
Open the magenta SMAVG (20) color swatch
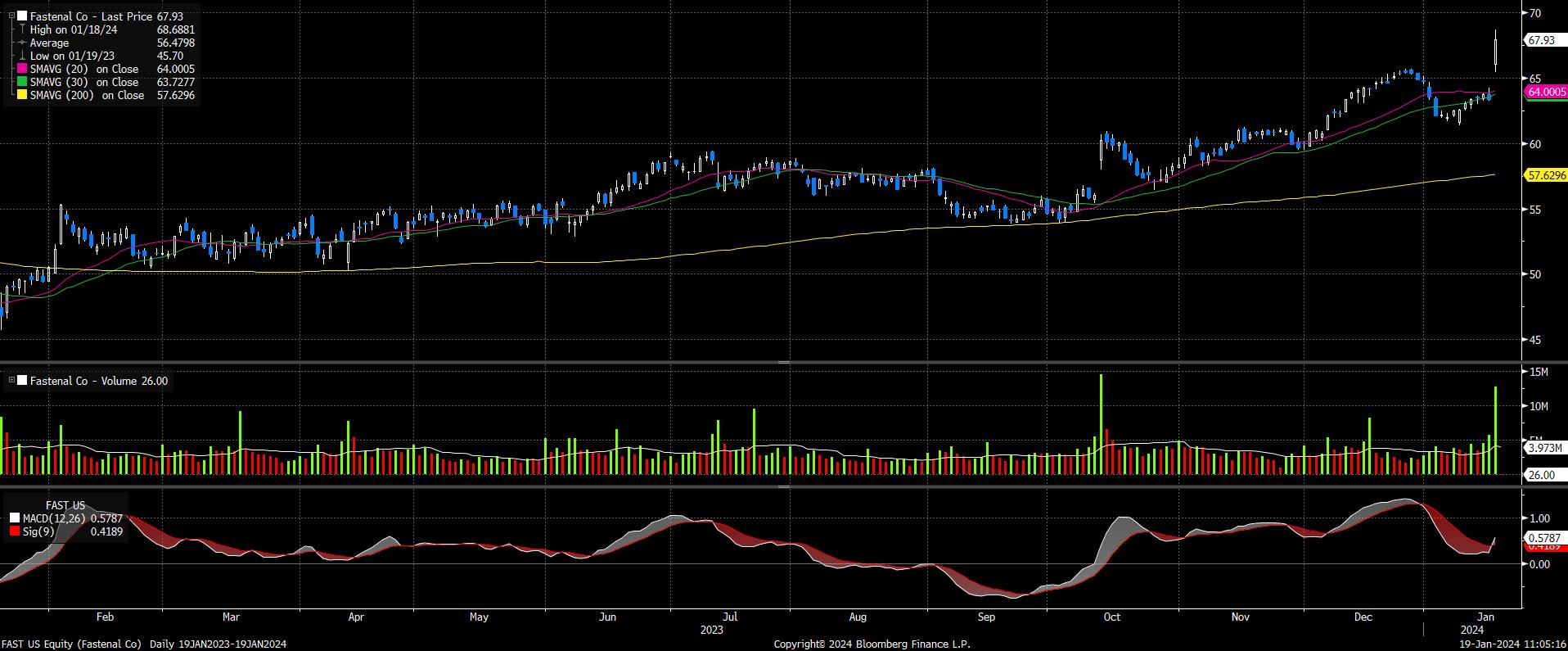click(x=22, y=69)
